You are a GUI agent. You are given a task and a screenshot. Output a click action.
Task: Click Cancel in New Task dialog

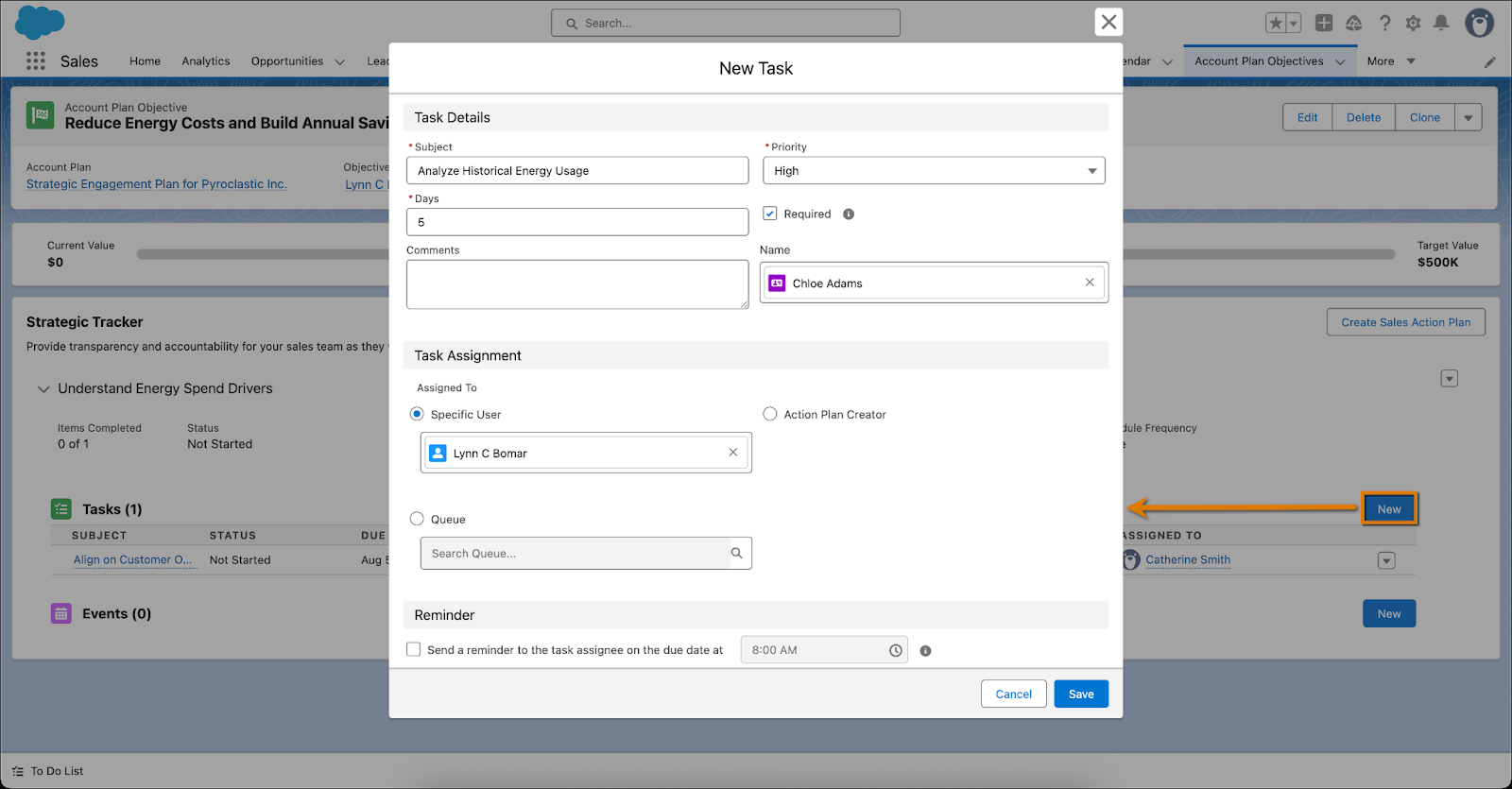[1014, 694]
